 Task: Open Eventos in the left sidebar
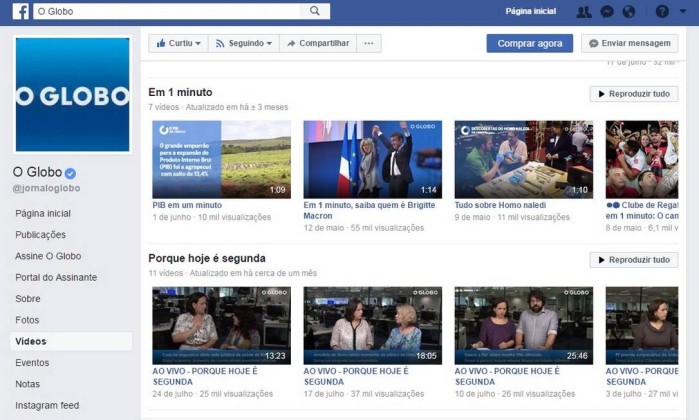32,363
